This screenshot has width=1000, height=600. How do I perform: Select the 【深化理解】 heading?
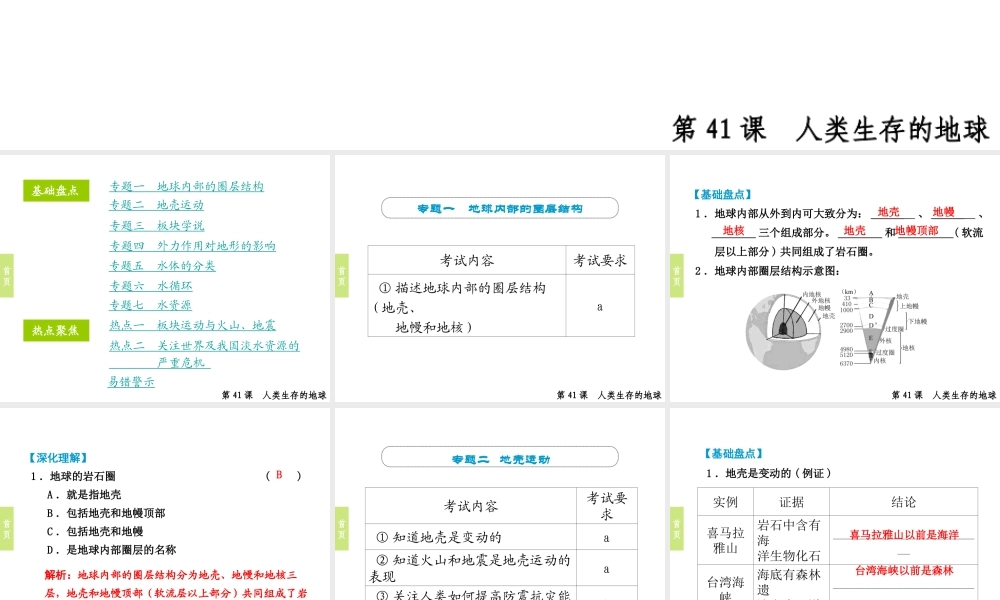pyautogui.click(x=58, y=458)
